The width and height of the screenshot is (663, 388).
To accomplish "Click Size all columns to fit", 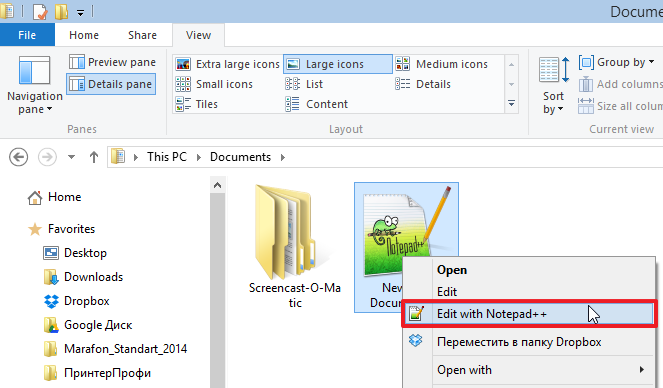I will (x=620, y=106).
